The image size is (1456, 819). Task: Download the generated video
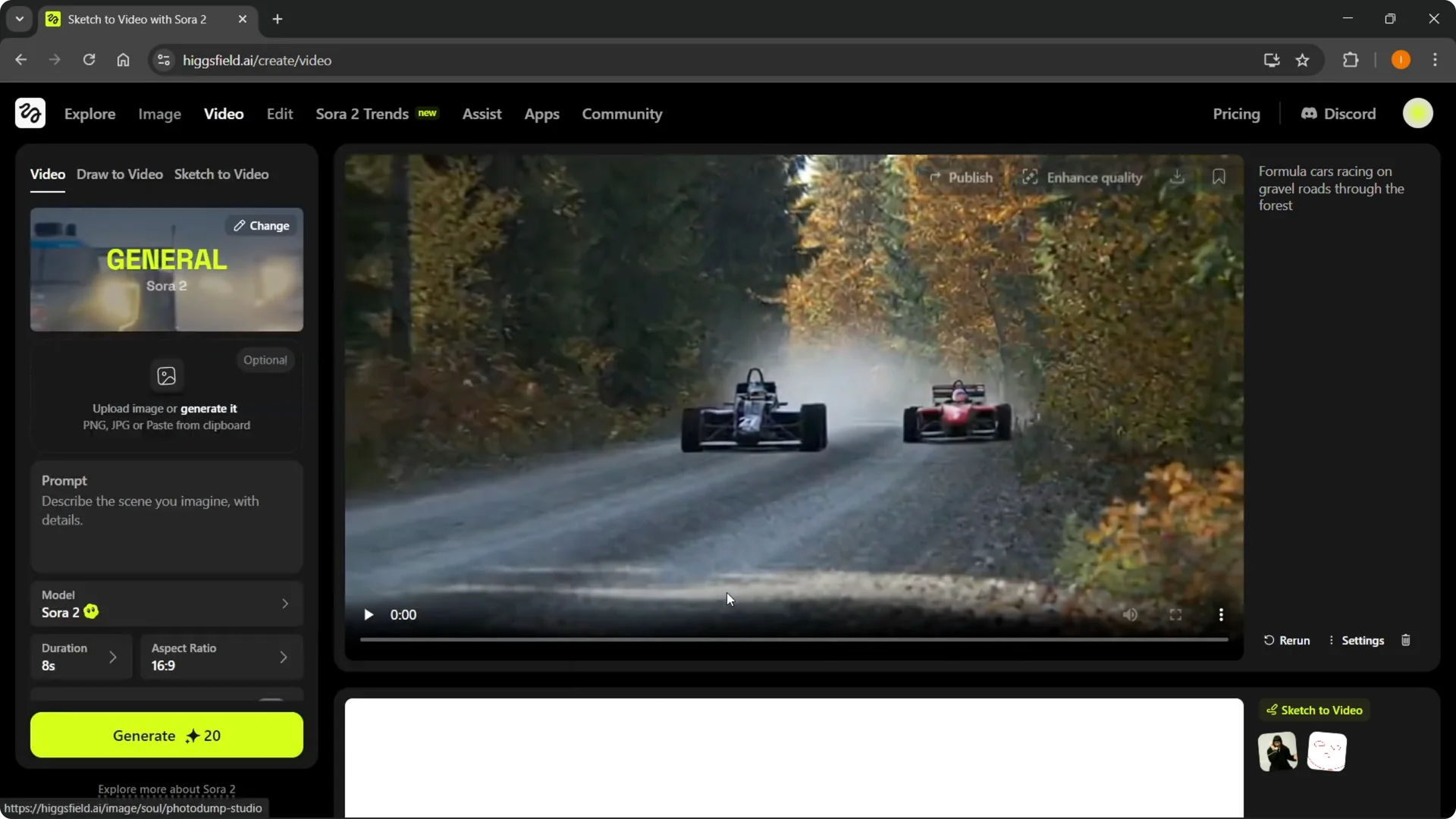pos(1176,177)
